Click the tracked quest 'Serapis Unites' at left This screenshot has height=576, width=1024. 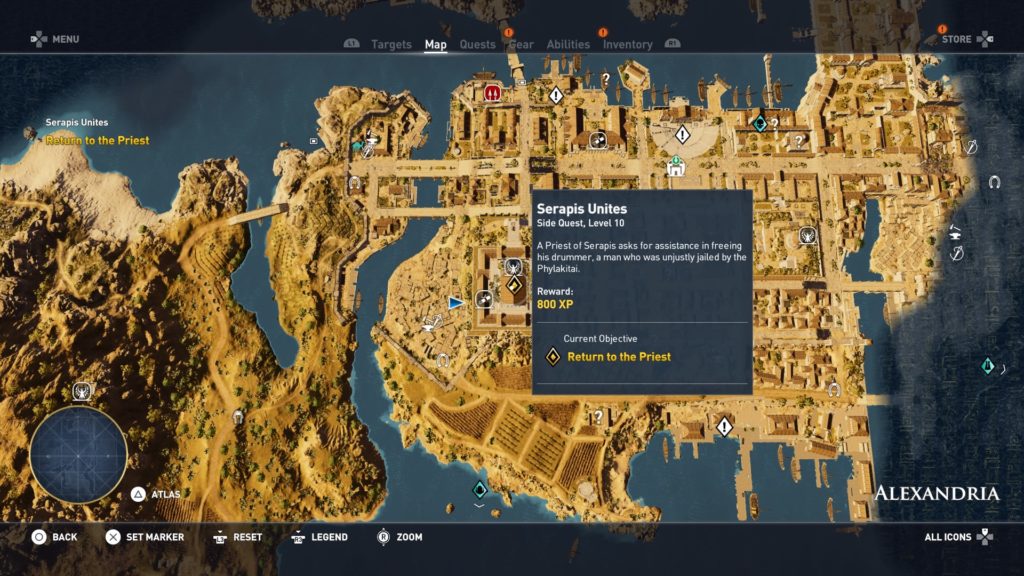pyautogui.click(x=76, y=122)
